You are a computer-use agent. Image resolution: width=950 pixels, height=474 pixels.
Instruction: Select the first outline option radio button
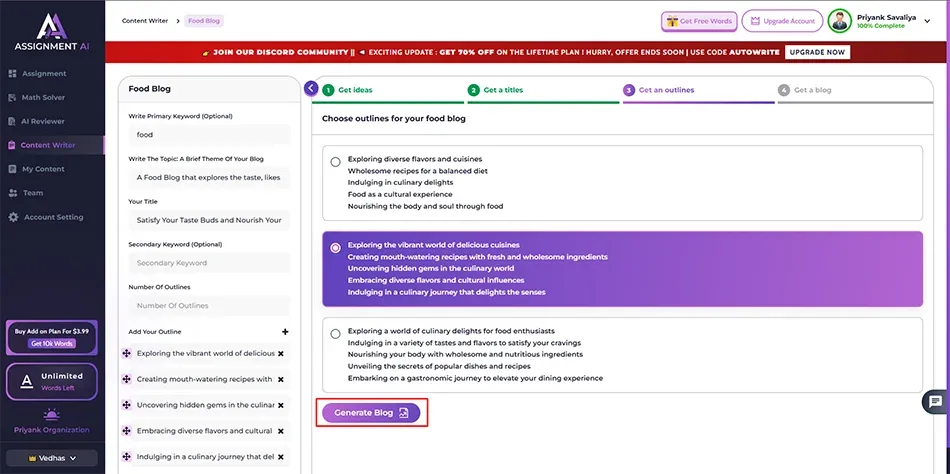335,162
